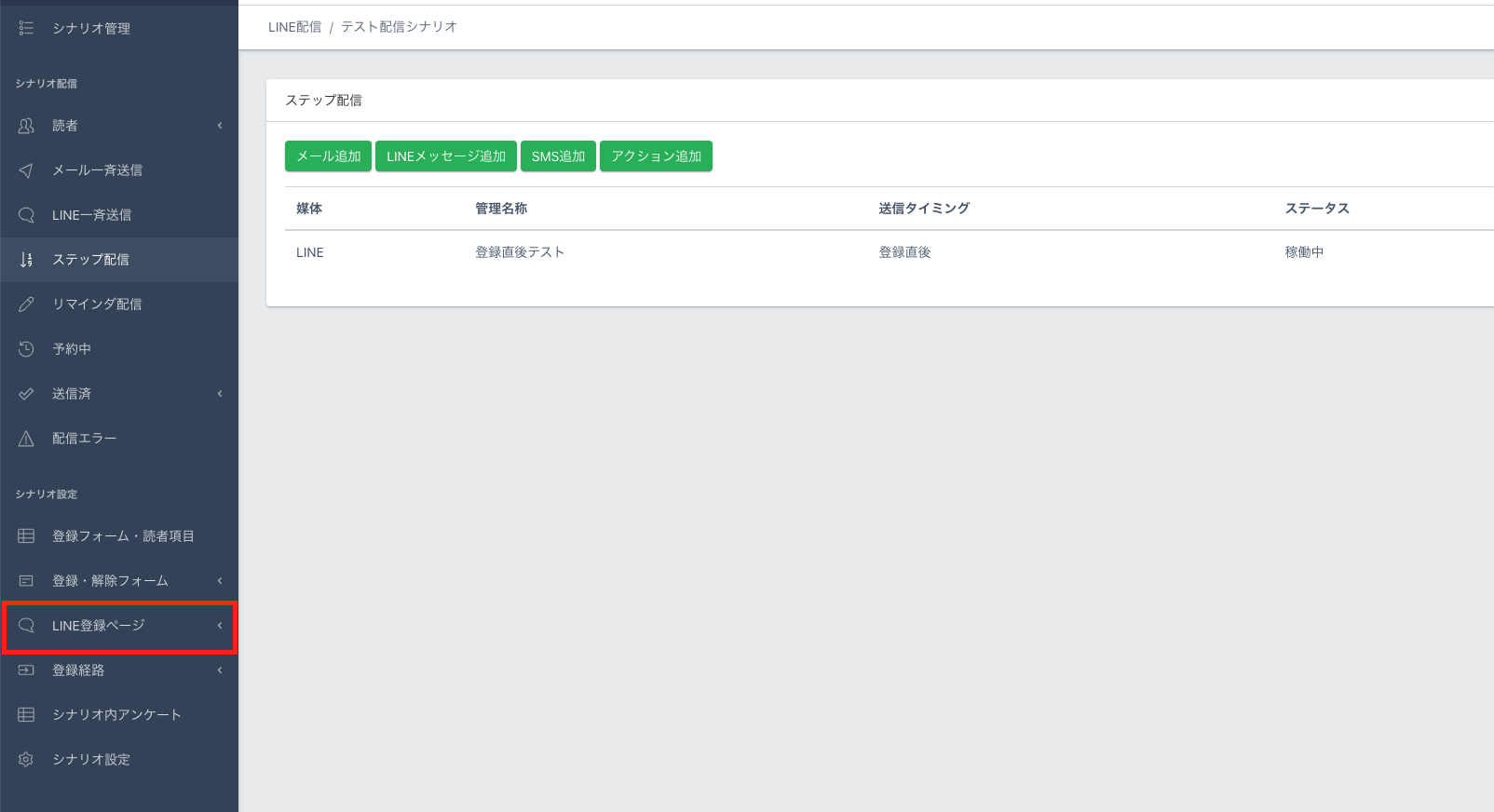Click the warning triangle icon for 配信エラー
1494x812 pixels.
26,439
